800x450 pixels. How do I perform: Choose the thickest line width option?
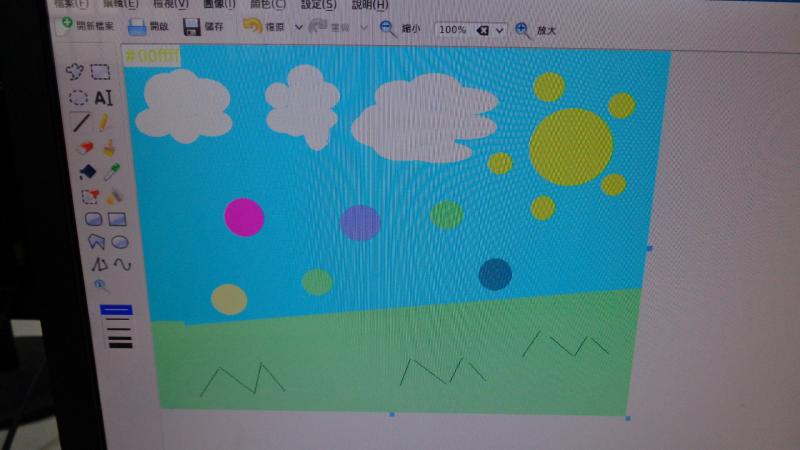coord(120,345)
